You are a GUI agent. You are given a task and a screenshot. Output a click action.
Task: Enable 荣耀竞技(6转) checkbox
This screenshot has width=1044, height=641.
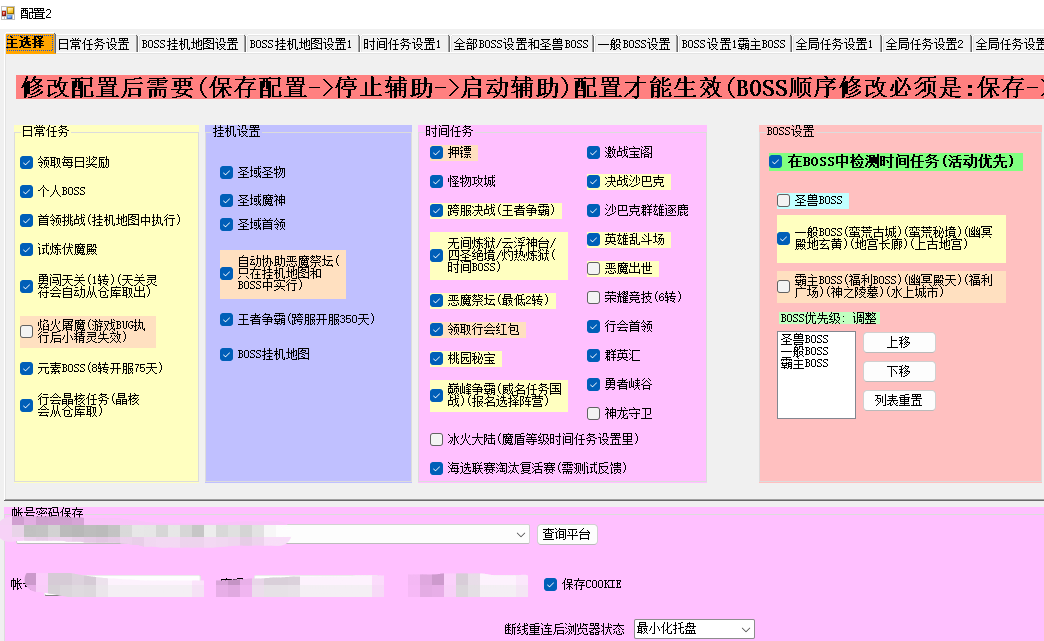tap(593, 298)
